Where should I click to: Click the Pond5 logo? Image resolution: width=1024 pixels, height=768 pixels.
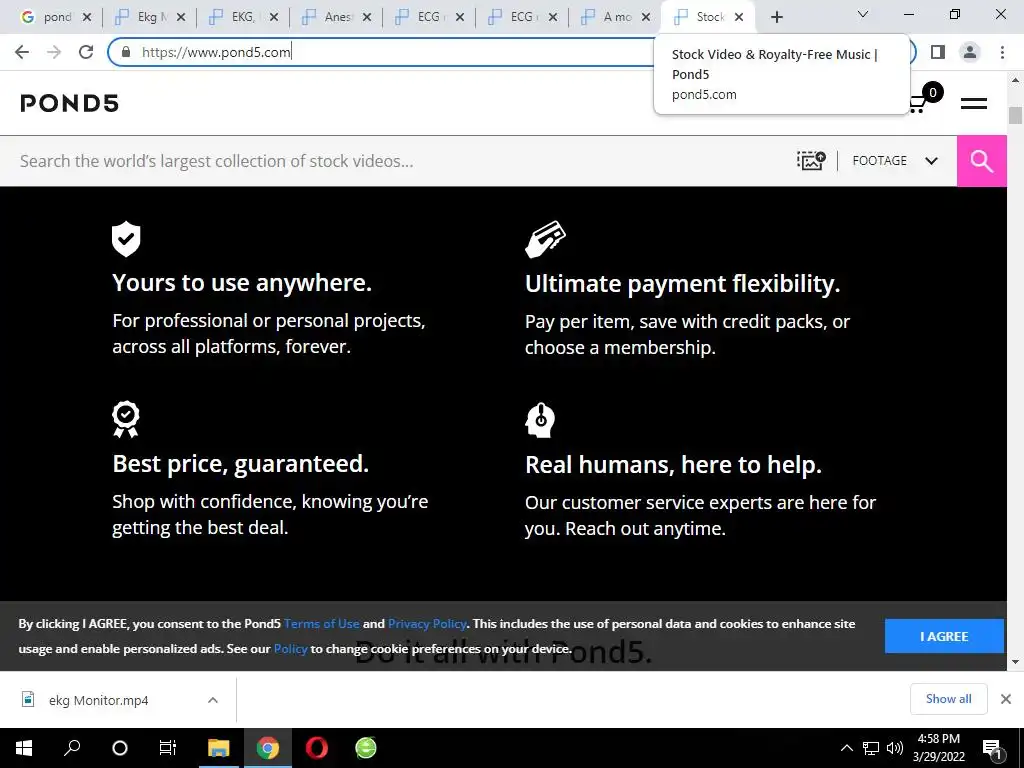tap(69, 103)
